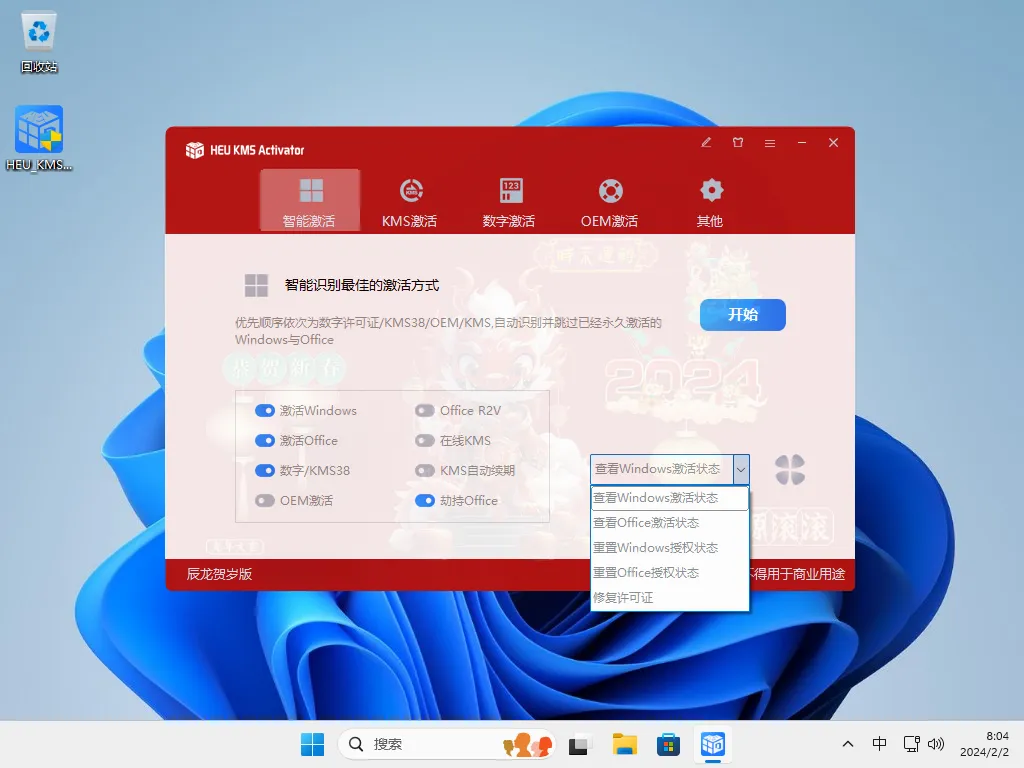The height and width of the screenshot is (768, 1024).
Task: Open the Recycle Bin desktop icon
Action: tap(39, 41)
